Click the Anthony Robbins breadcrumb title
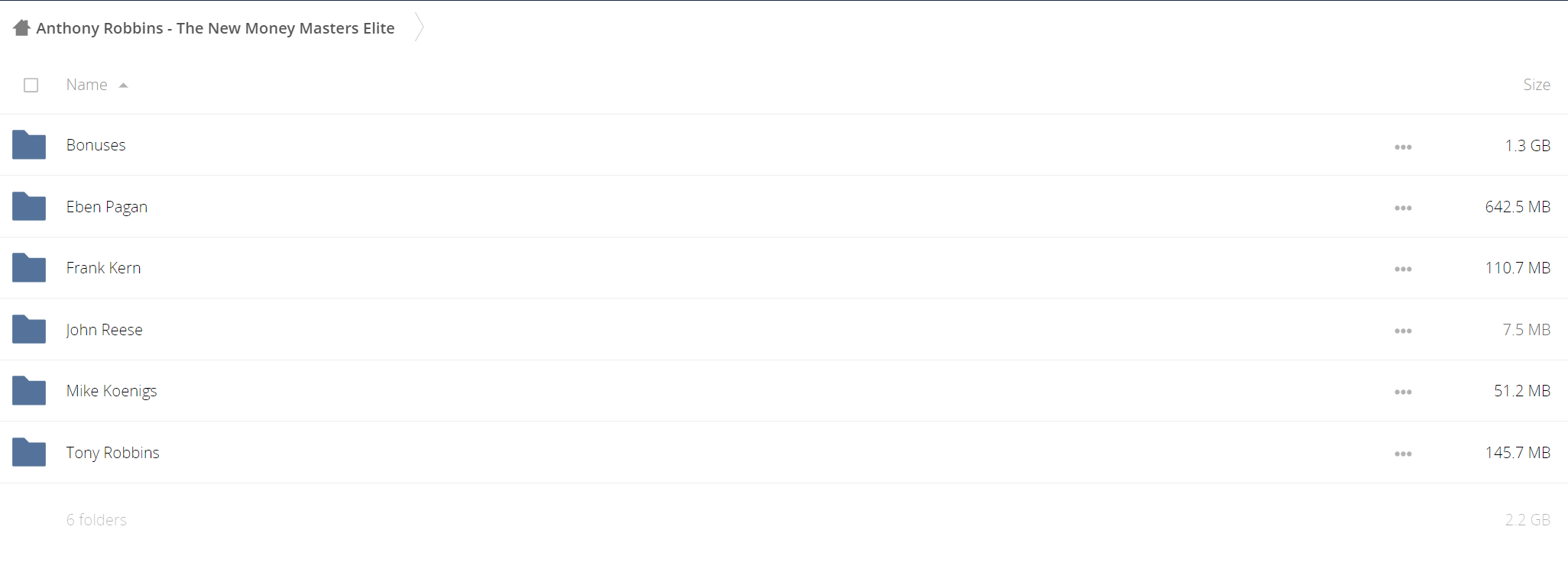1568x562 pixels. click(215, 28)
